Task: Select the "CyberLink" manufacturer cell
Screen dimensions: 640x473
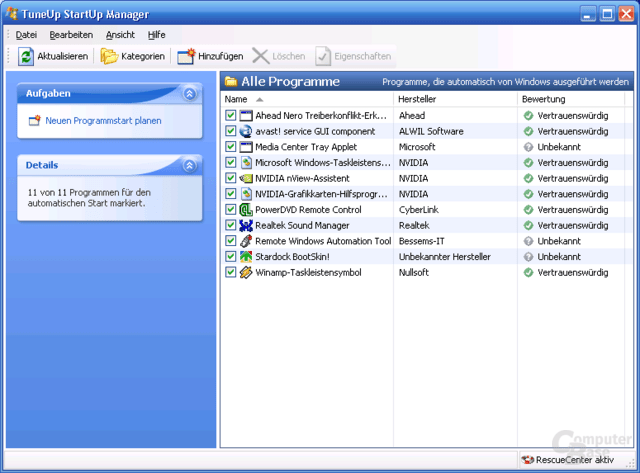Action: tap(418, 210)
